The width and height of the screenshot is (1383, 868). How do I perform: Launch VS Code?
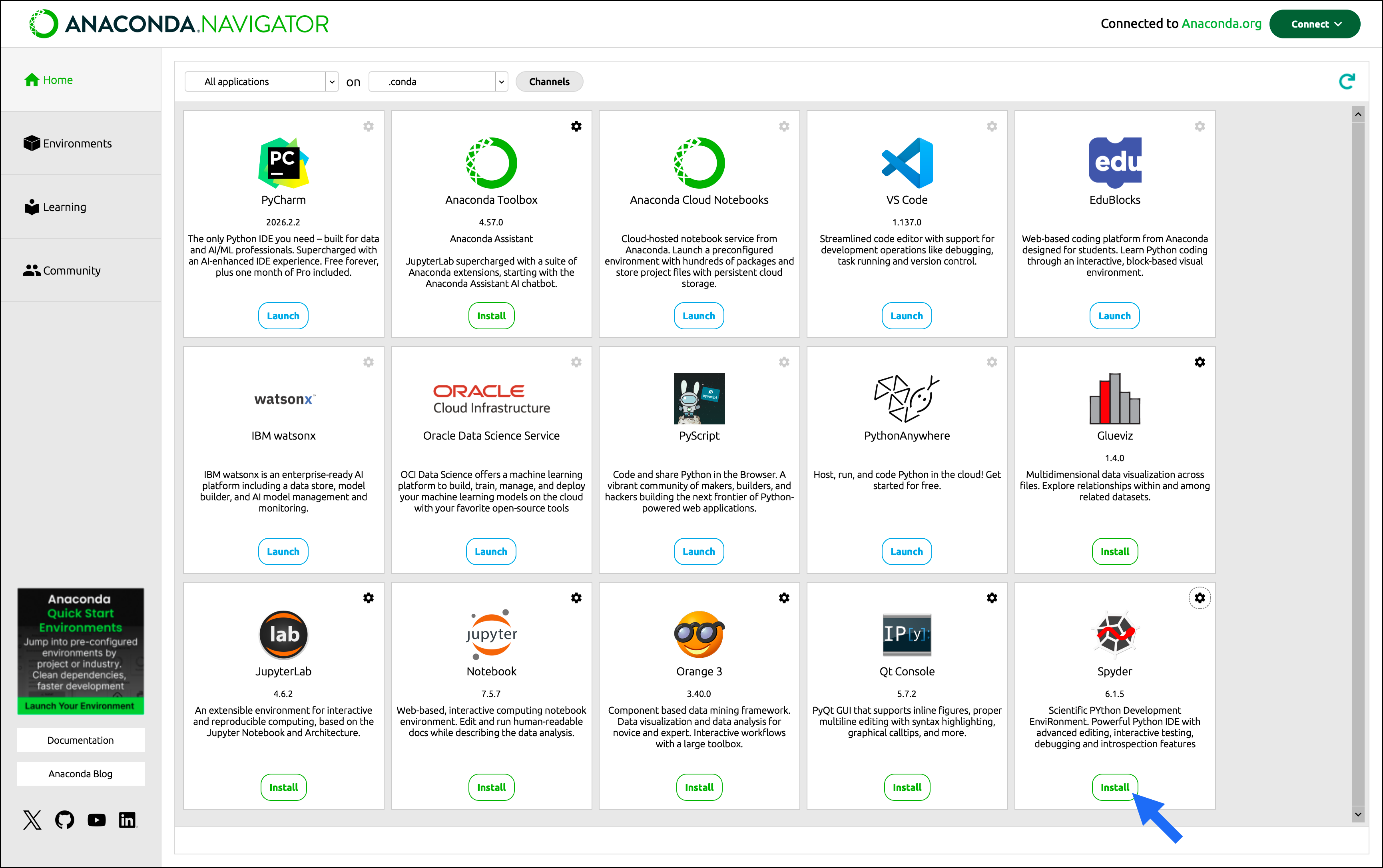907,316
